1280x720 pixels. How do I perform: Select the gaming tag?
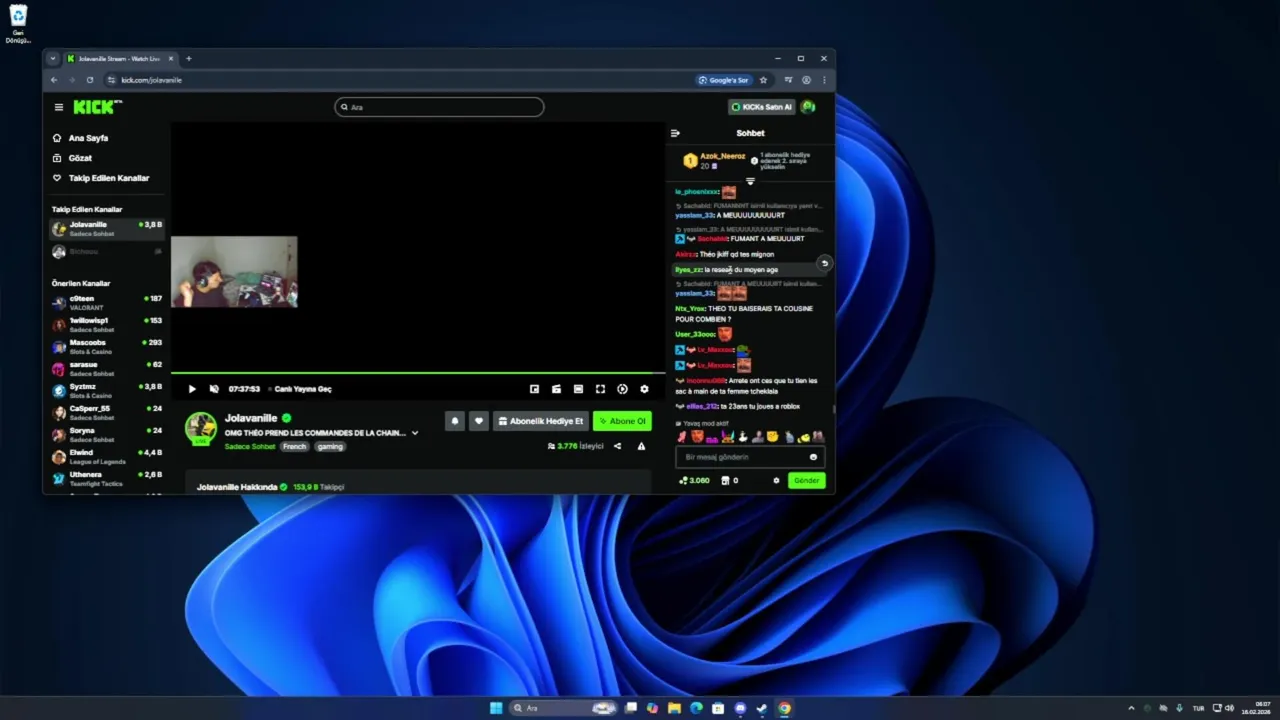point(330,446)
